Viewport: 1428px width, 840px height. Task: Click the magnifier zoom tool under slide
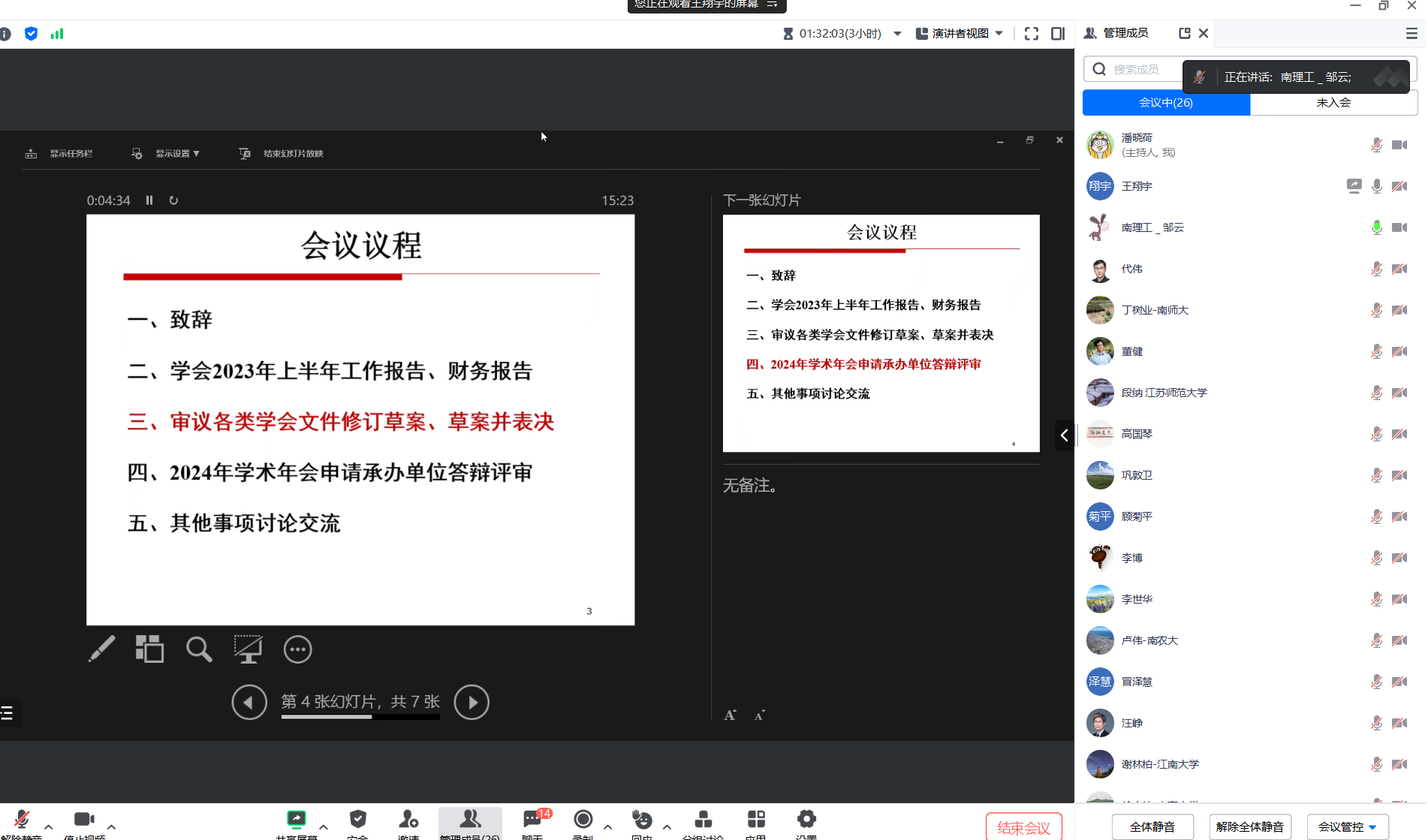(x=199, y=649)
